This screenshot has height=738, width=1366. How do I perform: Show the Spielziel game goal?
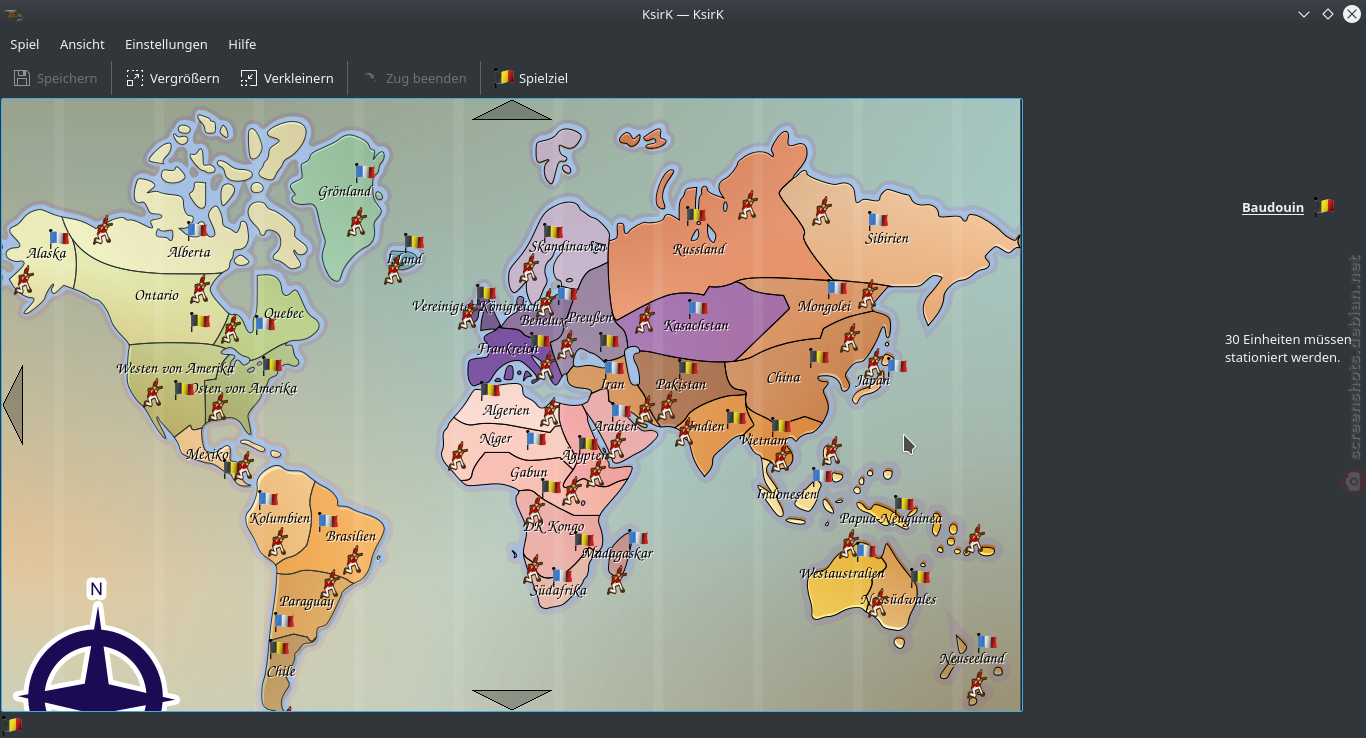tap(531, 78)
